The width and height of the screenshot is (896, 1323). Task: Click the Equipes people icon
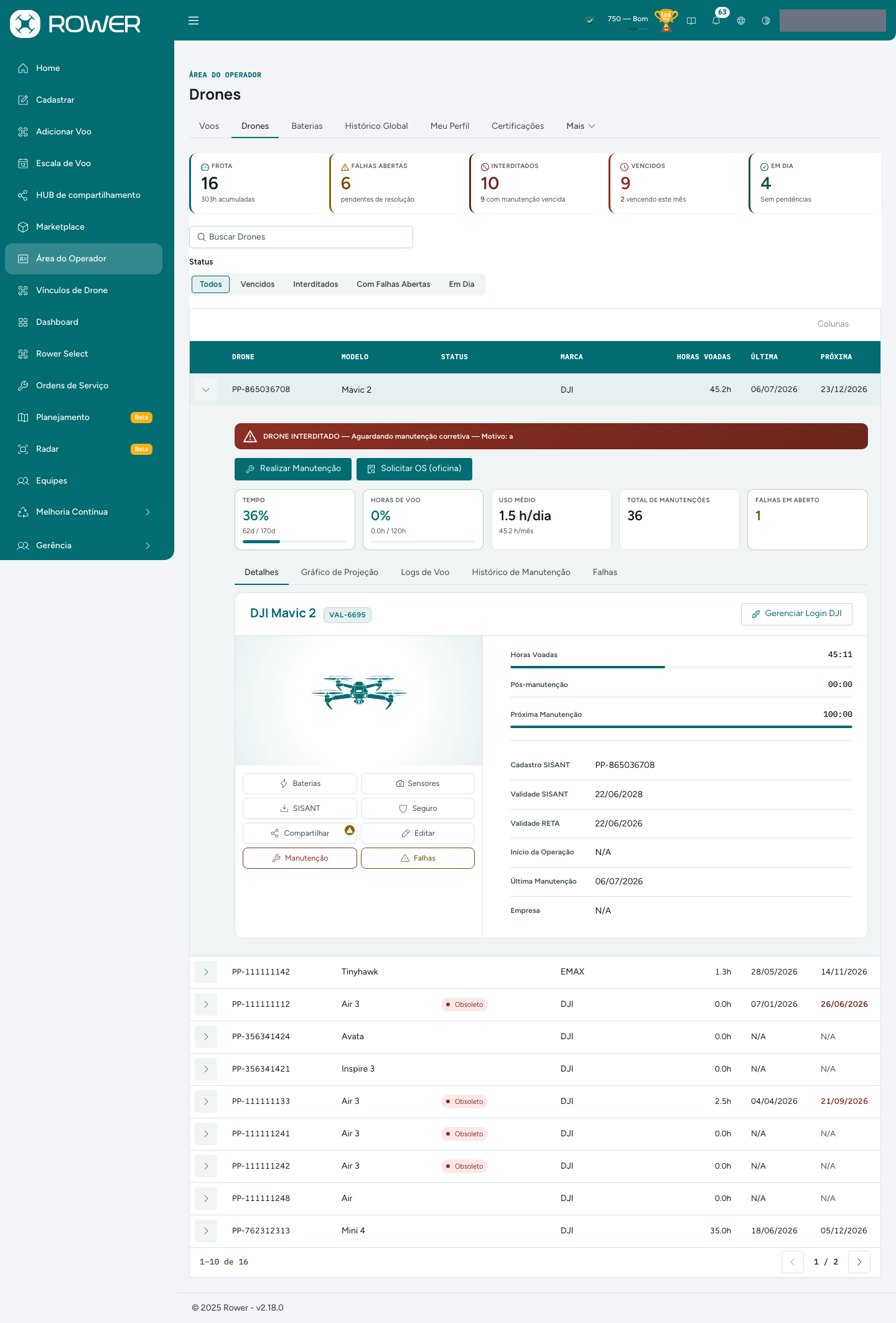[x=23, y=481]
